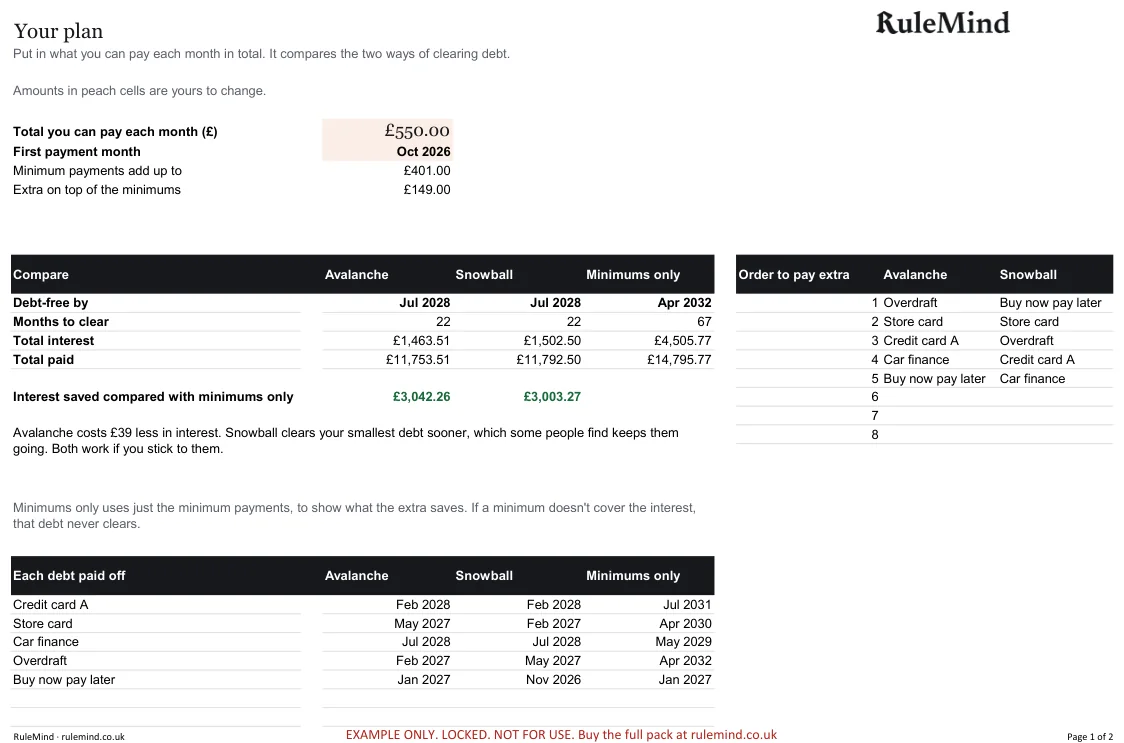Click the 'Each debt paid off' header
The image size is (1124, 743).
tap(69, 575)
